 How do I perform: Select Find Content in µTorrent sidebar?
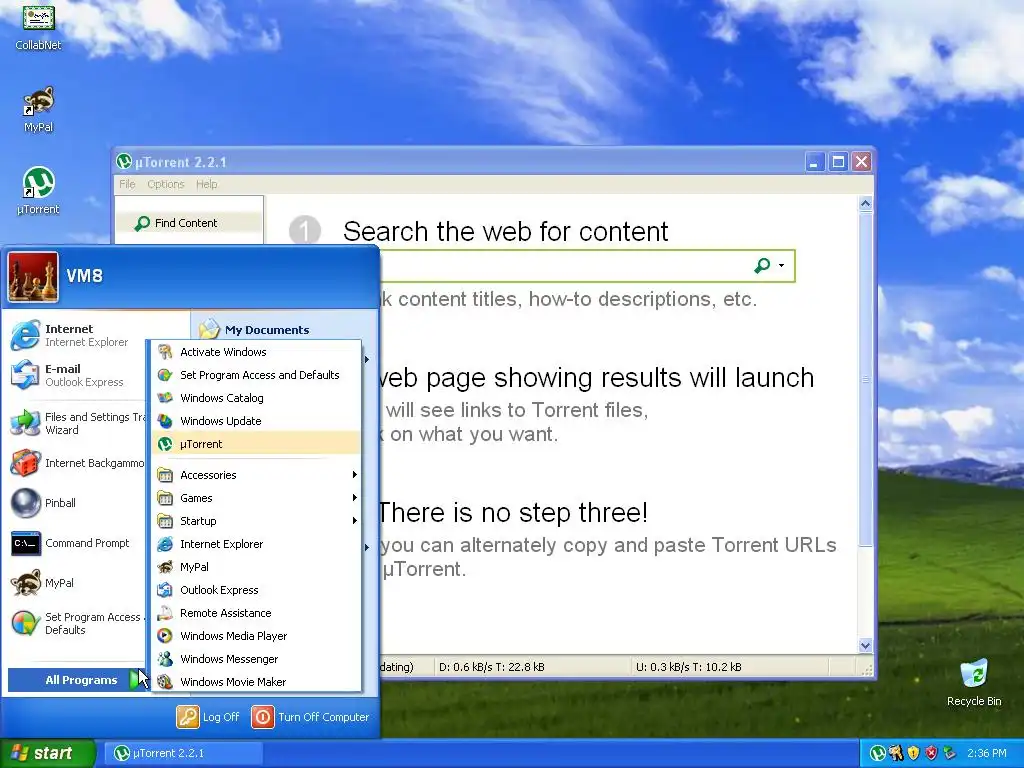189,223
